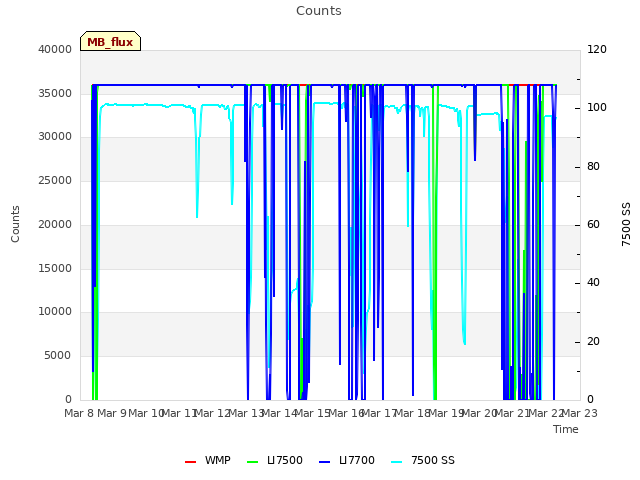The height and width of the screenshot is (480, 640).
Task: Click the 15000 left axis tick
Action: pyautogui.click(x=55, y=269)
